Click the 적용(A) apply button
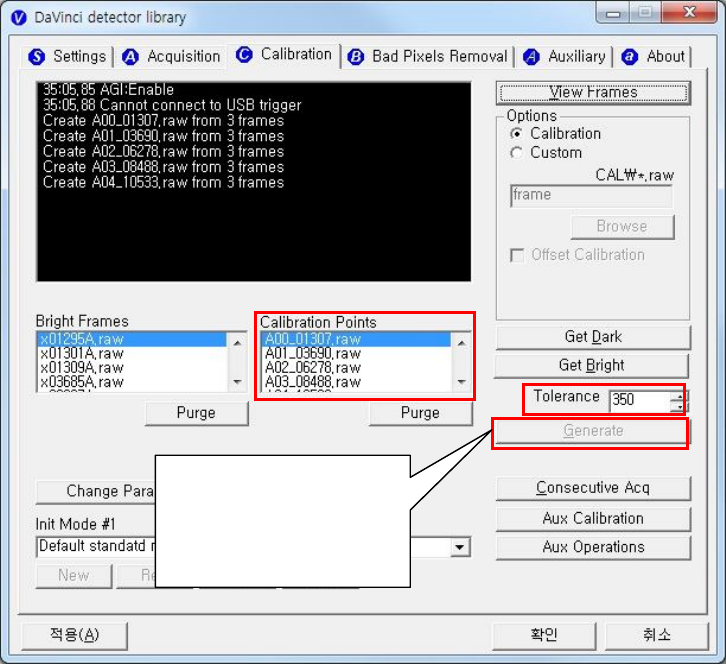Viewport: 726px width, 664px height. (75, 635)
